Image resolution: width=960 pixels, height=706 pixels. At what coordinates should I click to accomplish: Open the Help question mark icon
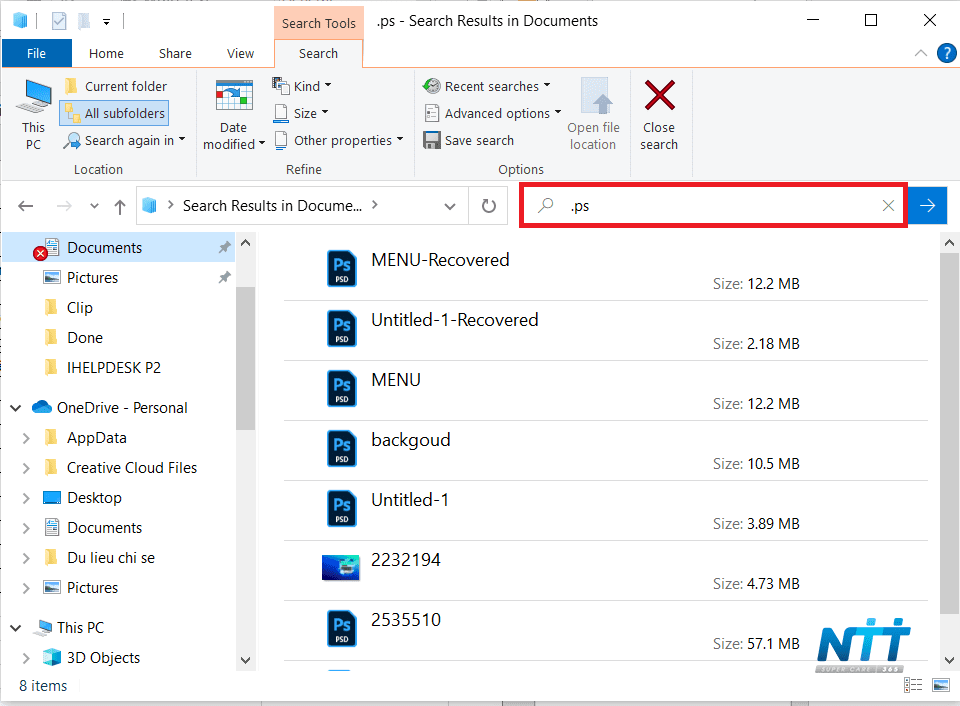click(947, 53)
